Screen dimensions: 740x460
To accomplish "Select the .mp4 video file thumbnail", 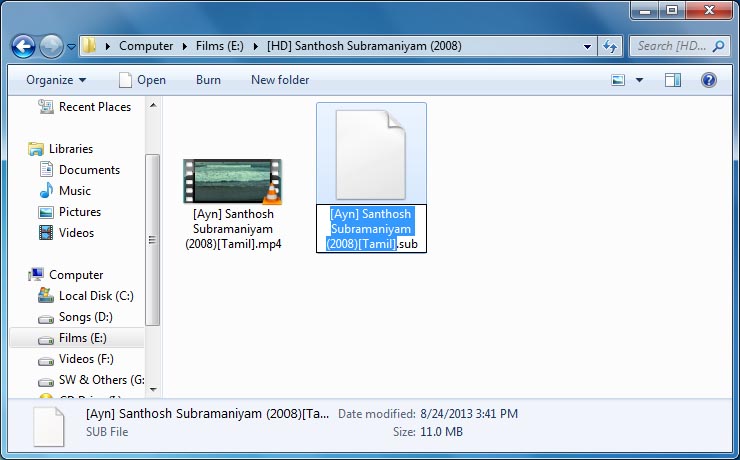I will pyautogui.click(x=233, y=181).
